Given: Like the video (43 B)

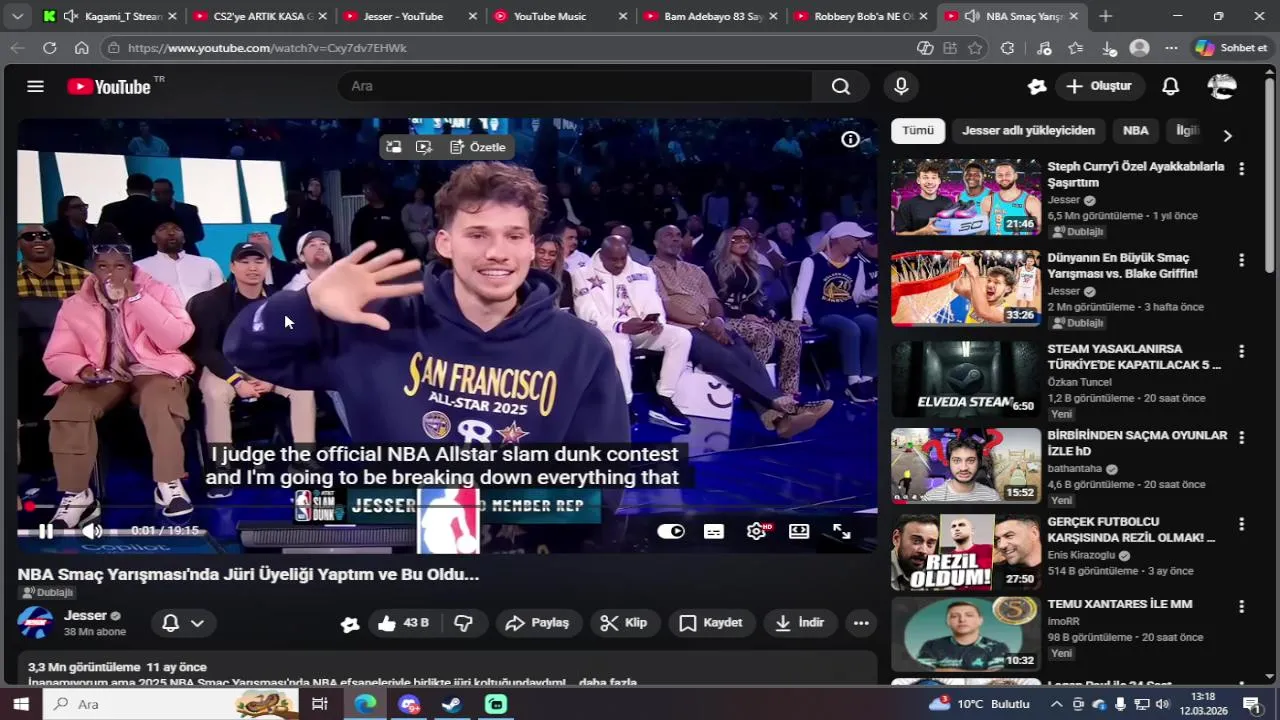Looking at the screenshot, I should coord(403,623).
